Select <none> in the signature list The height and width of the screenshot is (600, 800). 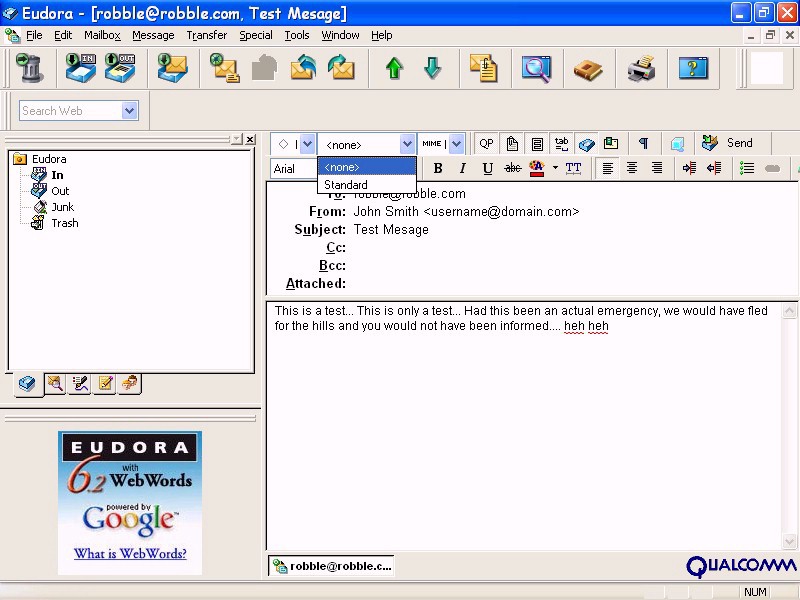[367, 167]
